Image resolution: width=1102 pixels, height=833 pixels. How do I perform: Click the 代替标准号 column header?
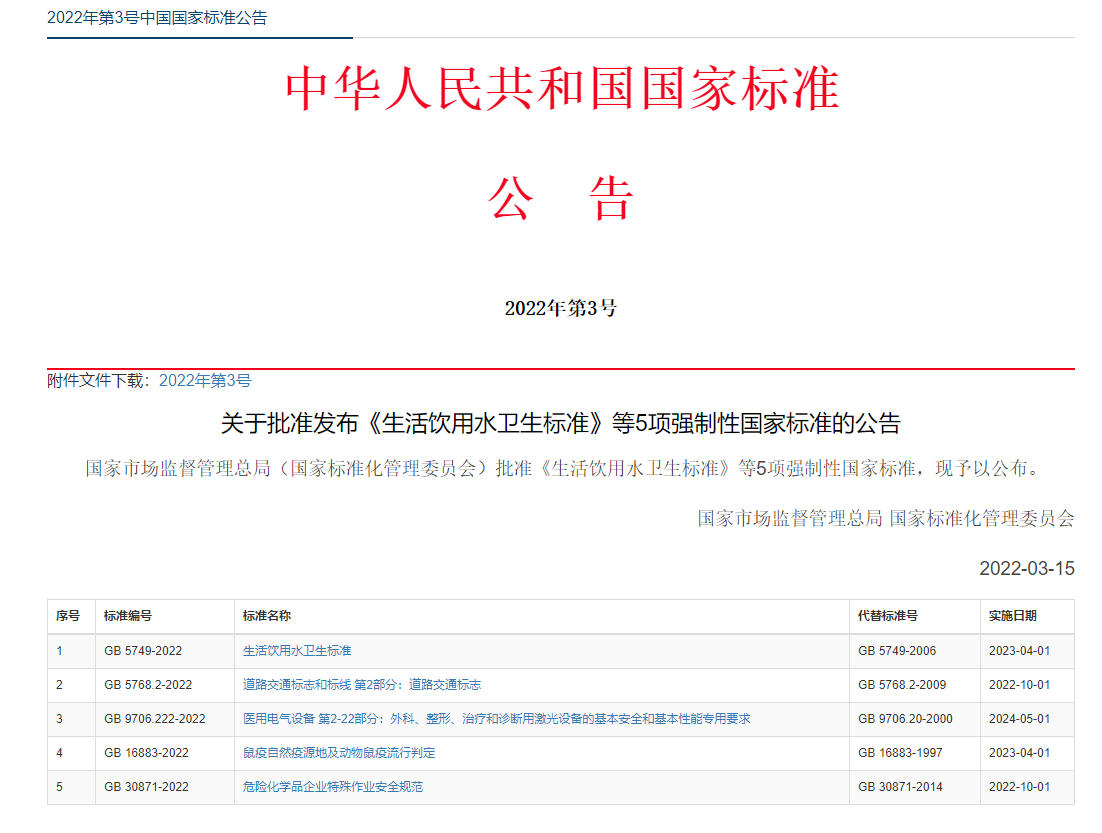coord(887,616)
